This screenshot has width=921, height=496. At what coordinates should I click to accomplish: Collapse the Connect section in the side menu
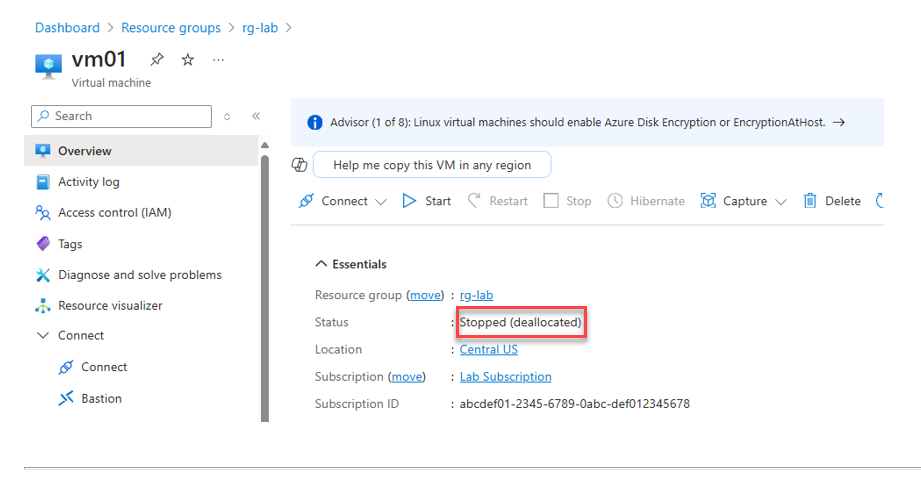(x=43, y=335)
